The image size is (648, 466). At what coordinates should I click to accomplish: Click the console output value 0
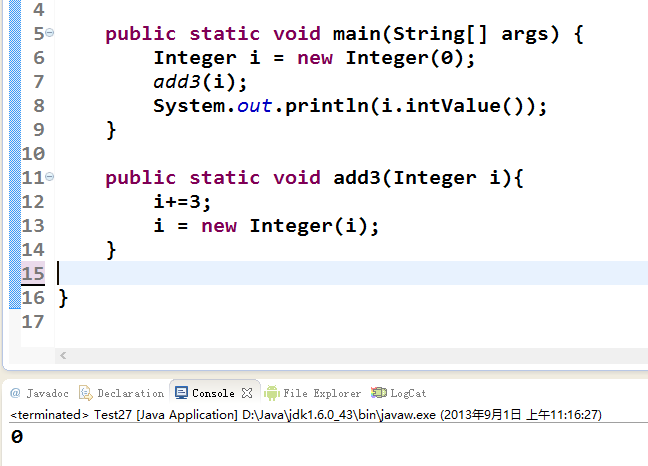pyautogui.click(x=17, y=437)
